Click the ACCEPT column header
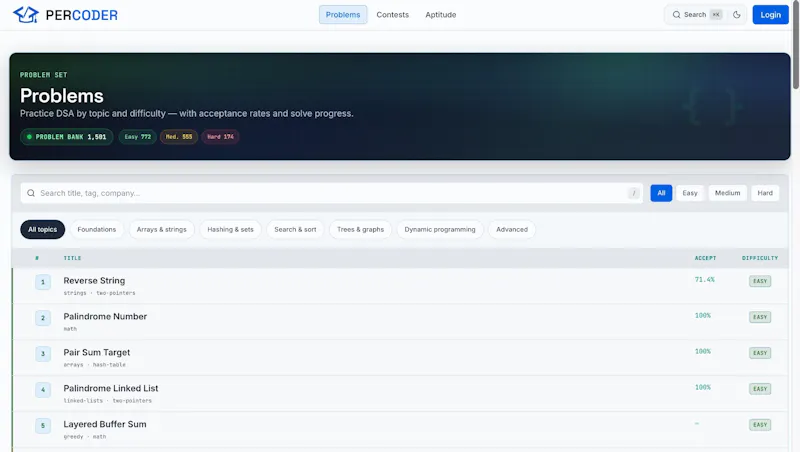This screenshot has height=452, width=800. [x=705, y=258]
